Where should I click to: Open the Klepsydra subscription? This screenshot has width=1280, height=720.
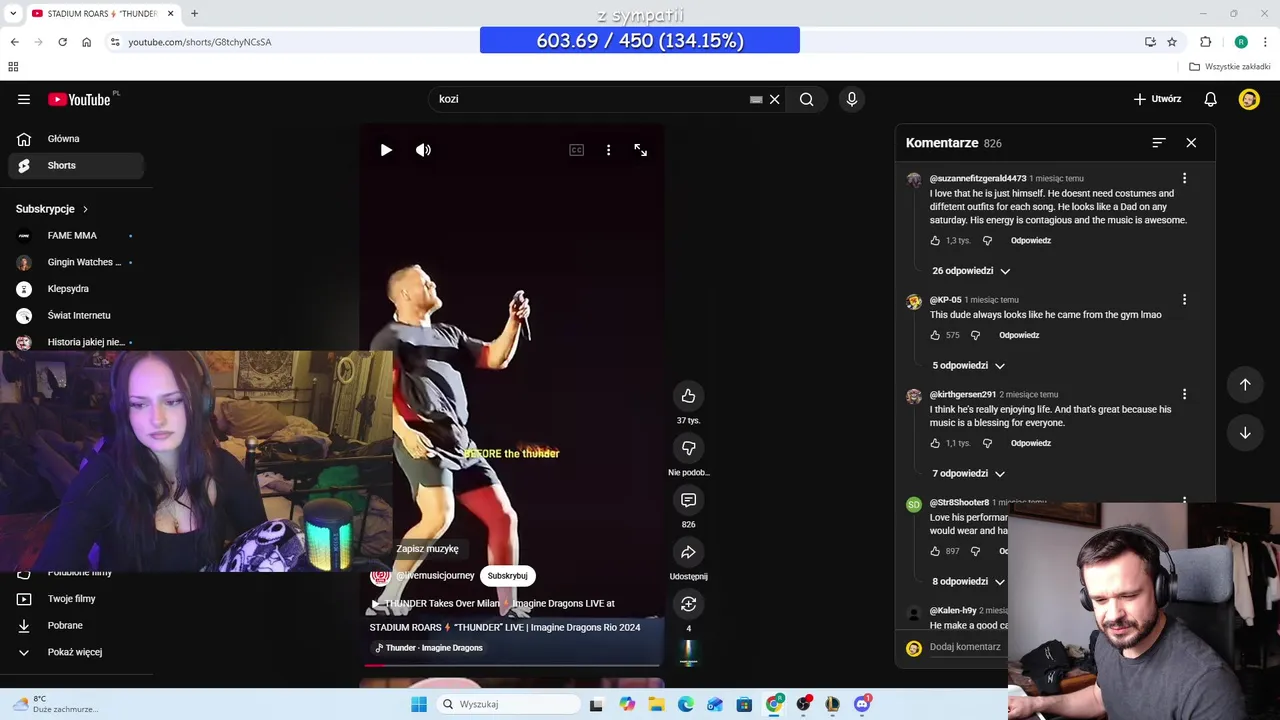click(x=76, y=289)
